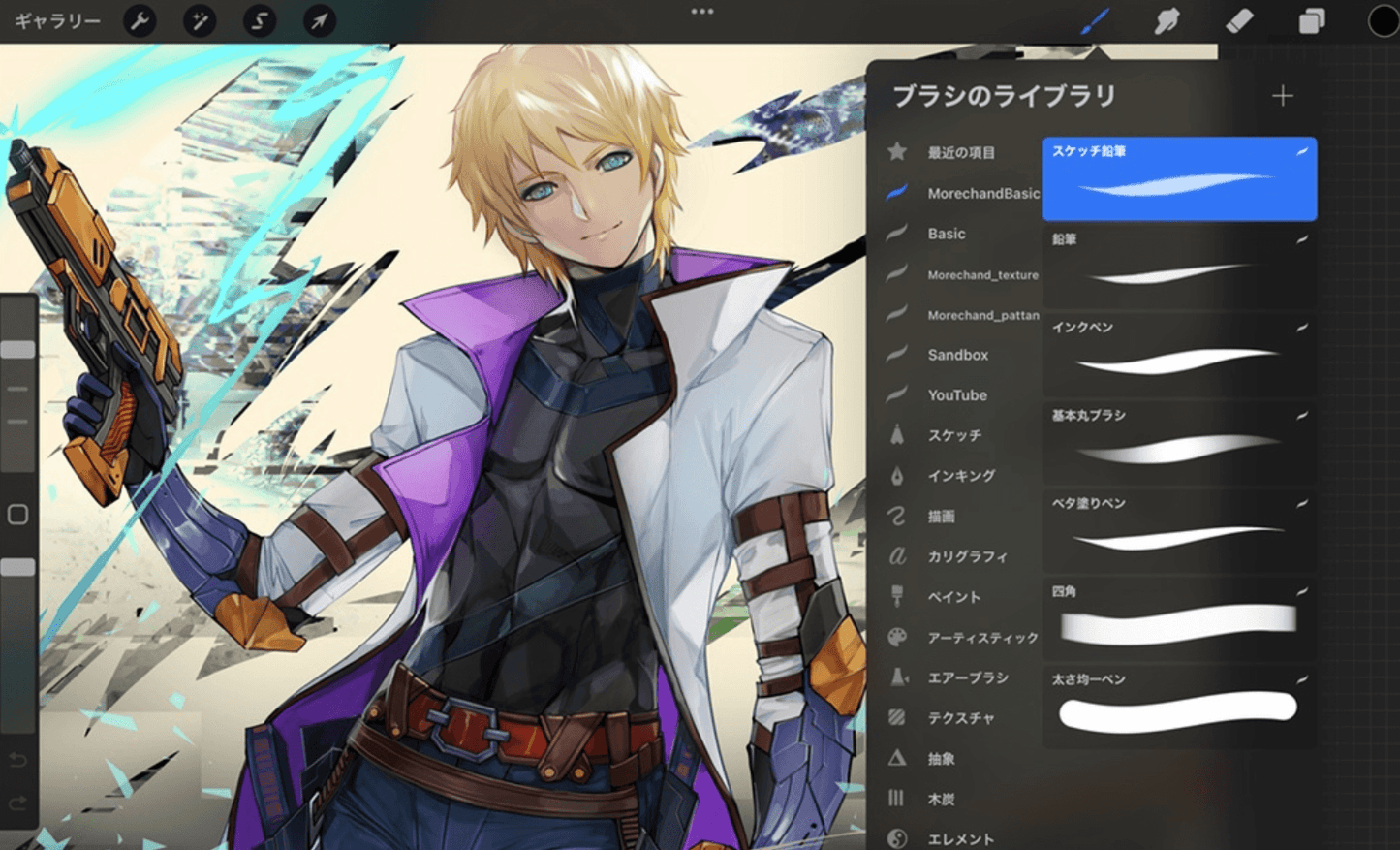Add a new brush with plus button
The height and width of the screenshot is (850, 1400).
pyautogui.click(x=1282, y=96)
